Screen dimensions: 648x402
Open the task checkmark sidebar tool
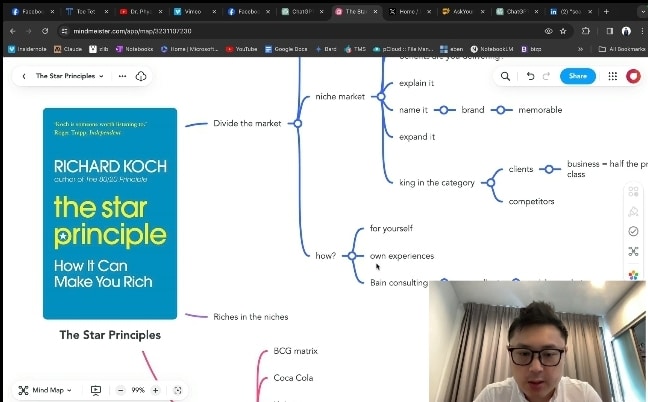pos(633,231)
